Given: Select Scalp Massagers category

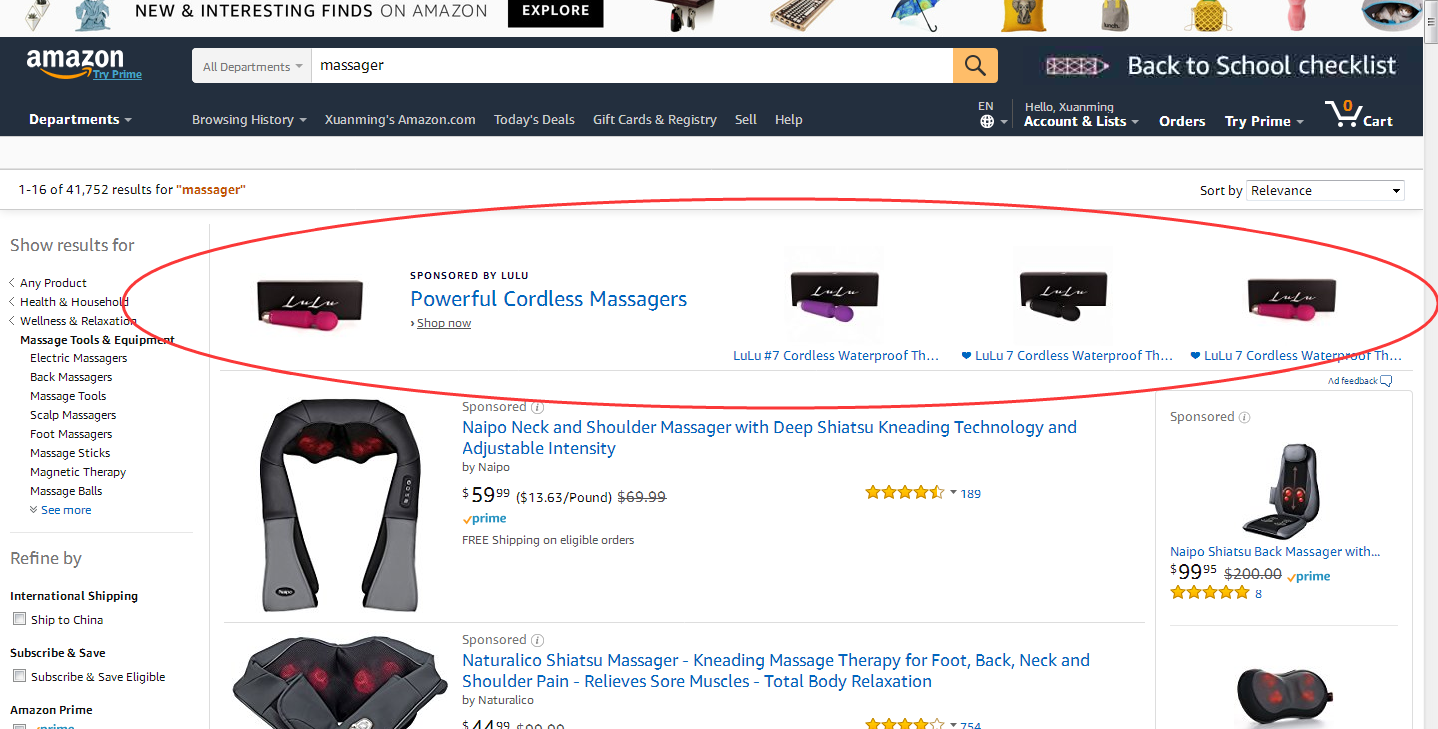Looking at the screenshot, I should tap(73, 415).
